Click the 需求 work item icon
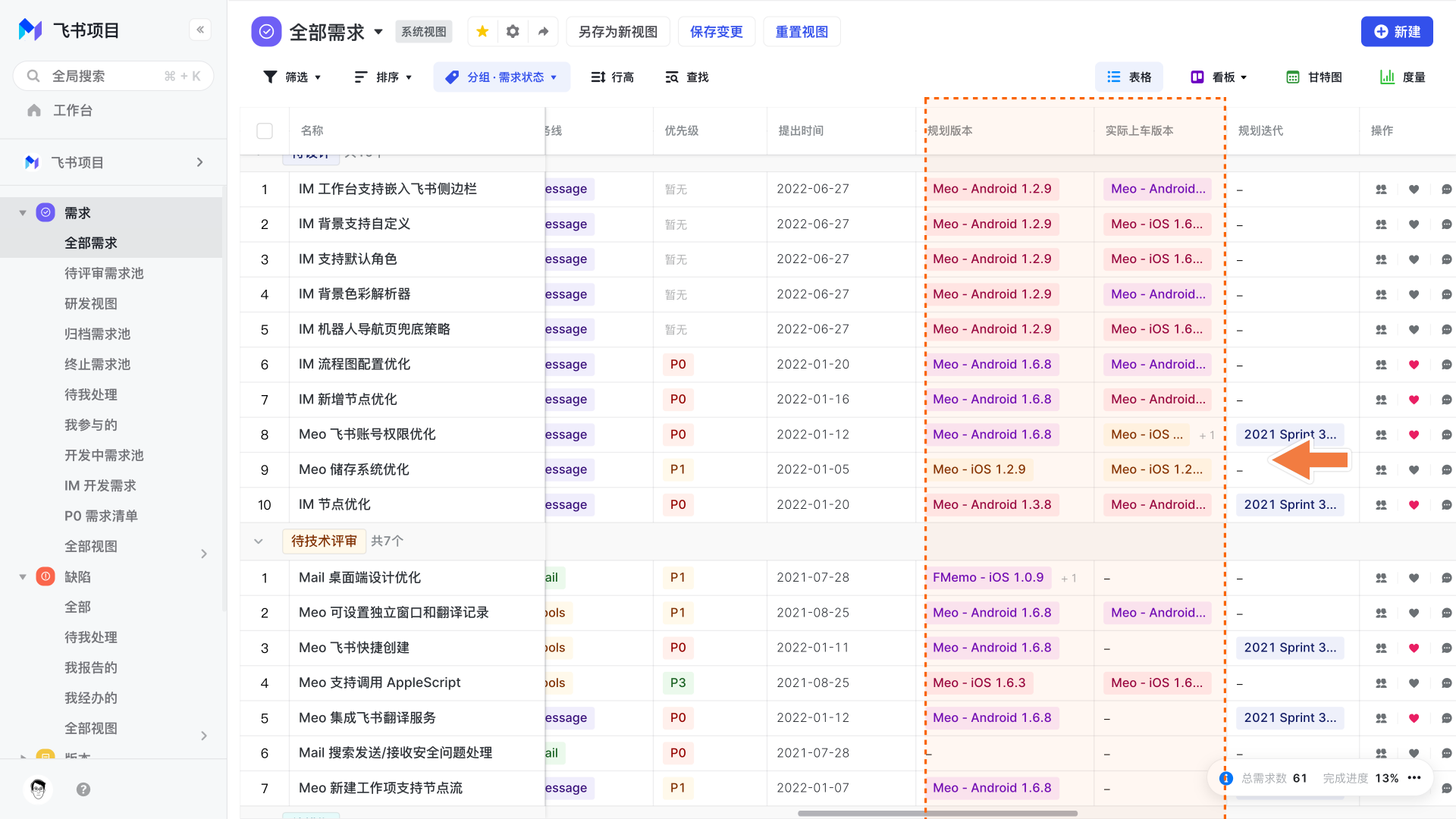Viewport: 1456px width, 819px height. (x=45, y=212)
